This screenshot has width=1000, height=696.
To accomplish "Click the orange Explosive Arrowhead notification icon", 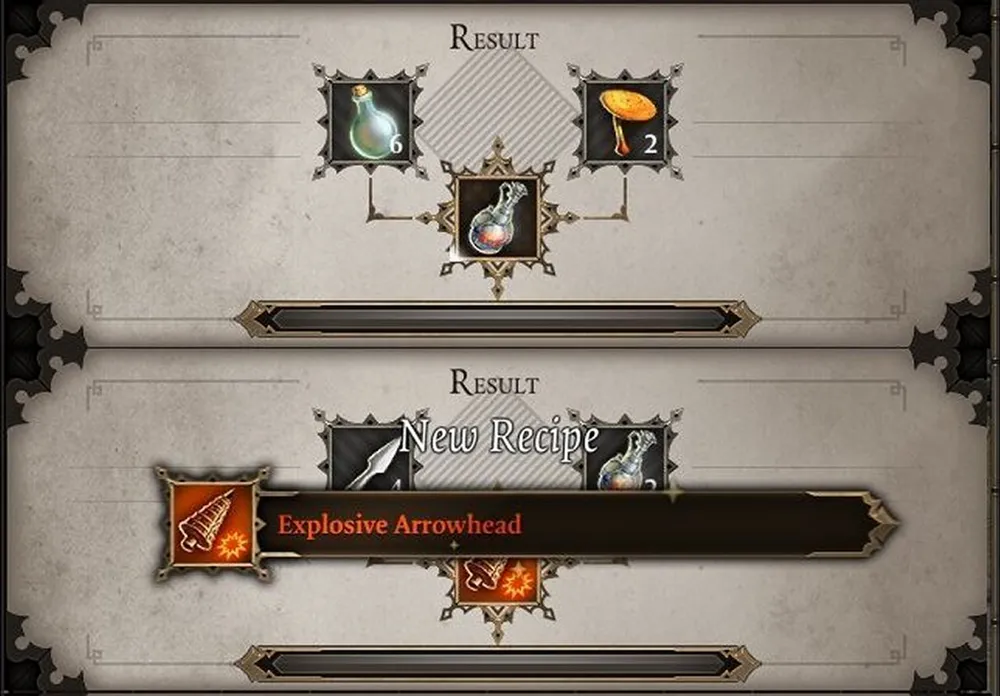I will tap(212, 524).
